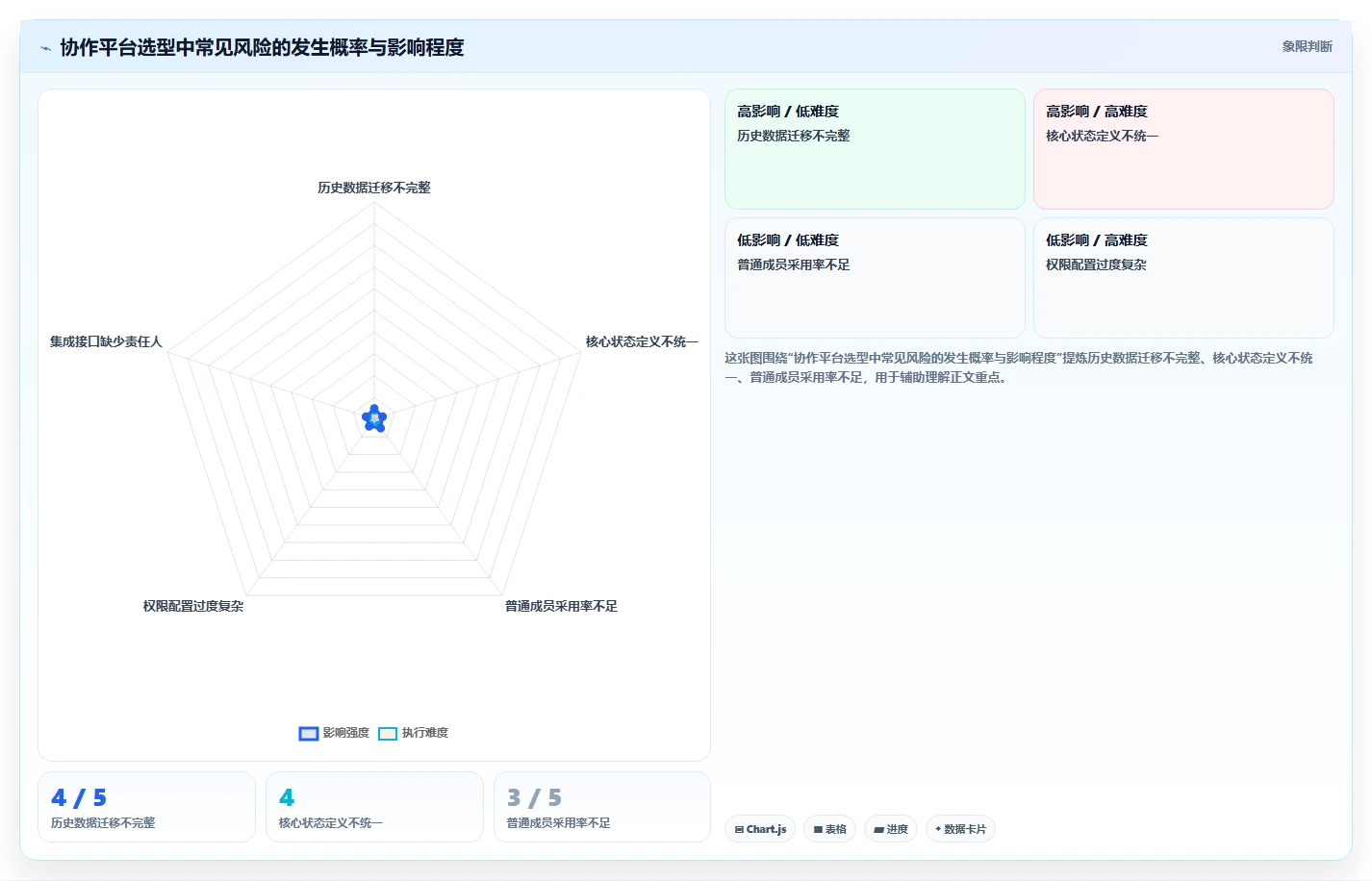
Task: Toggle the 影响强度 legend item
Action: [334, 733]
